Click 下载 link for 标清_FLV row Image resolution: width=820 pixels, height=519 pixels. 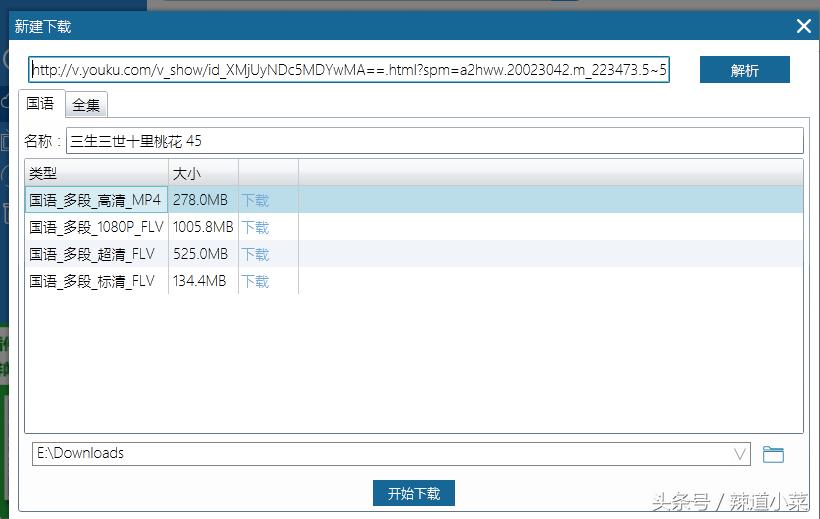[x=255, y=281]
